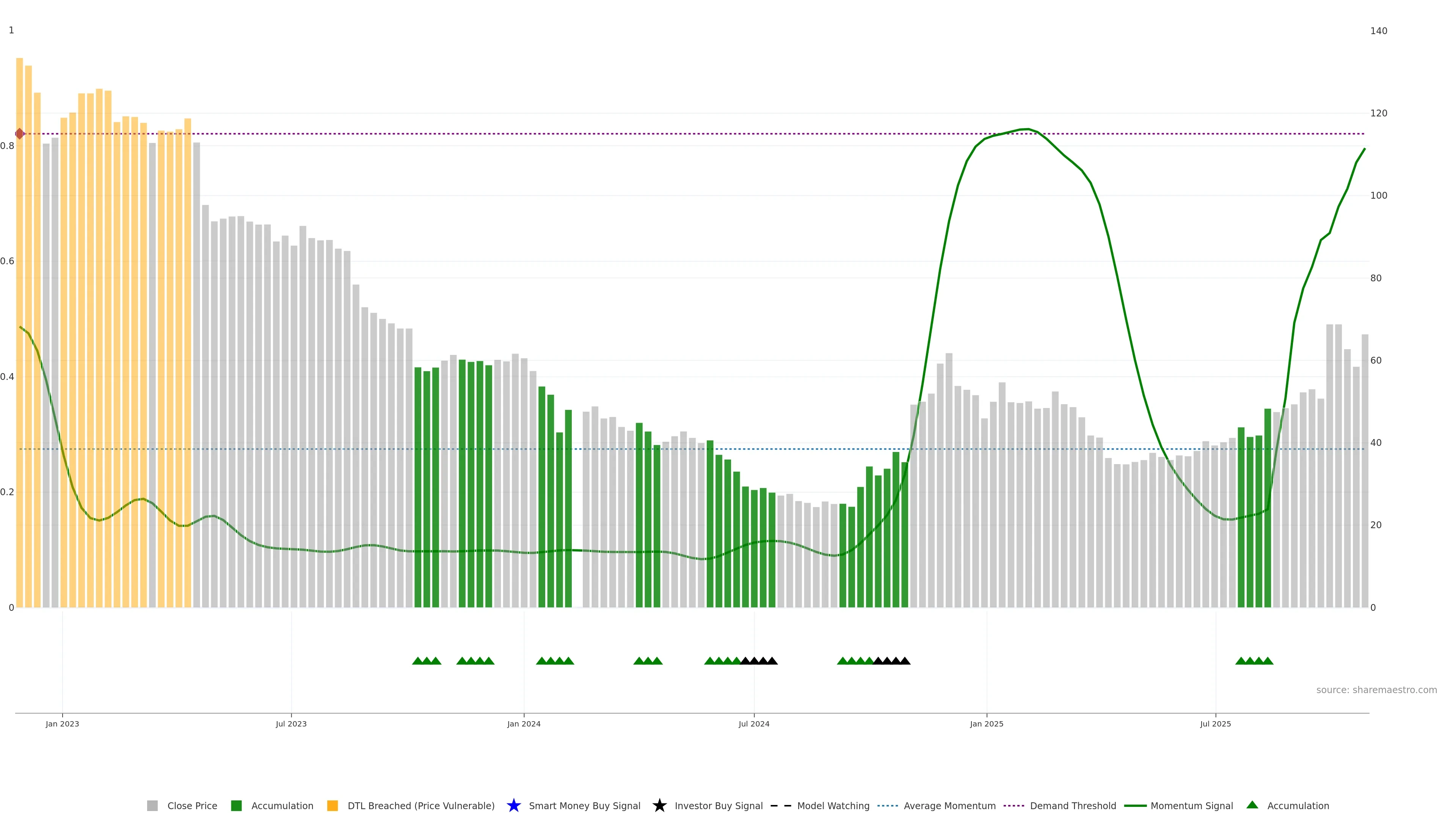
Task: Click the Average Momentum dotted line icon
Action: click(x=887, y=806)
